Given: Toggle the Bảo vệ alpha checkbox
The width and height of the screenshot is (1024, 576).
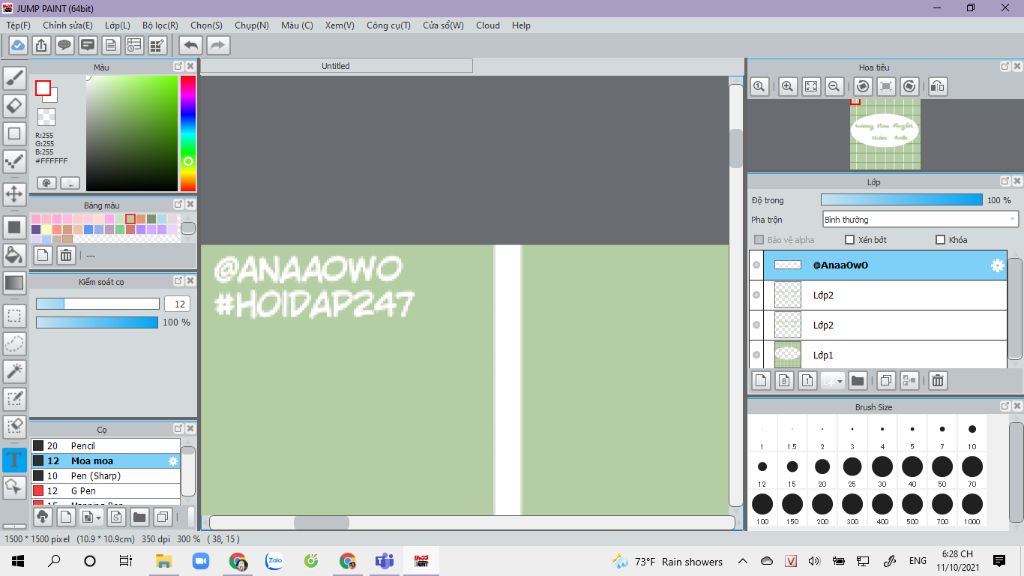Looking at the screenshot, I should click(759, 240).
